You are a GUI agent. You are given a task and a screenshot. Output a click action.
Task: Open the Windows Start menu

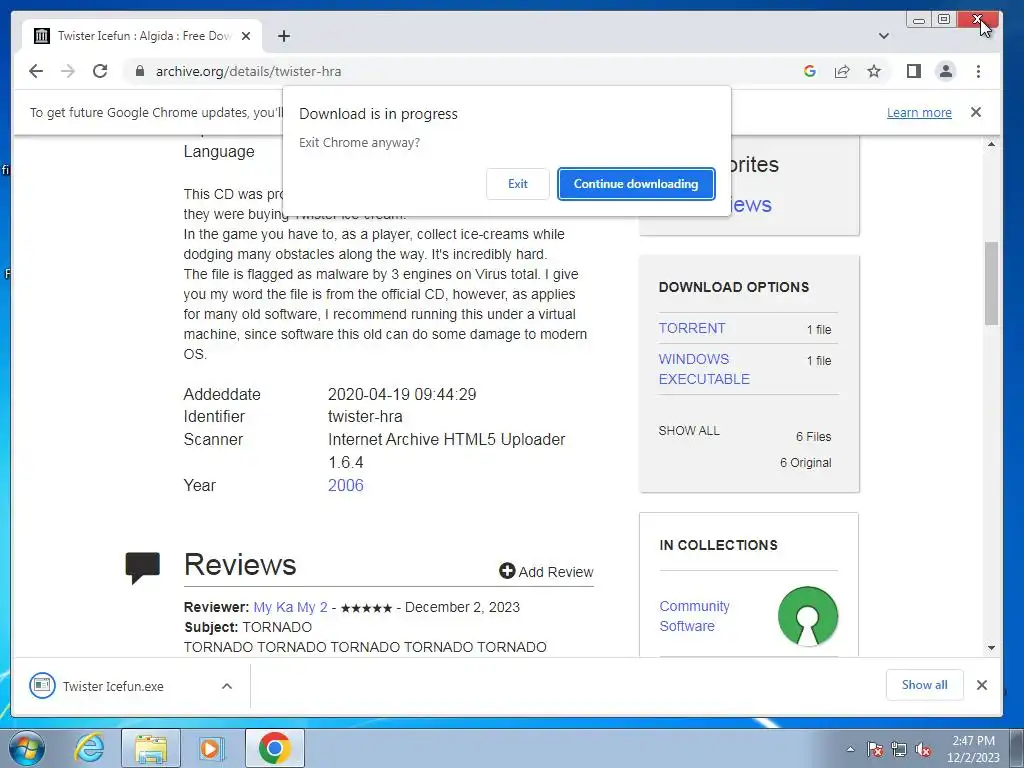27,748
